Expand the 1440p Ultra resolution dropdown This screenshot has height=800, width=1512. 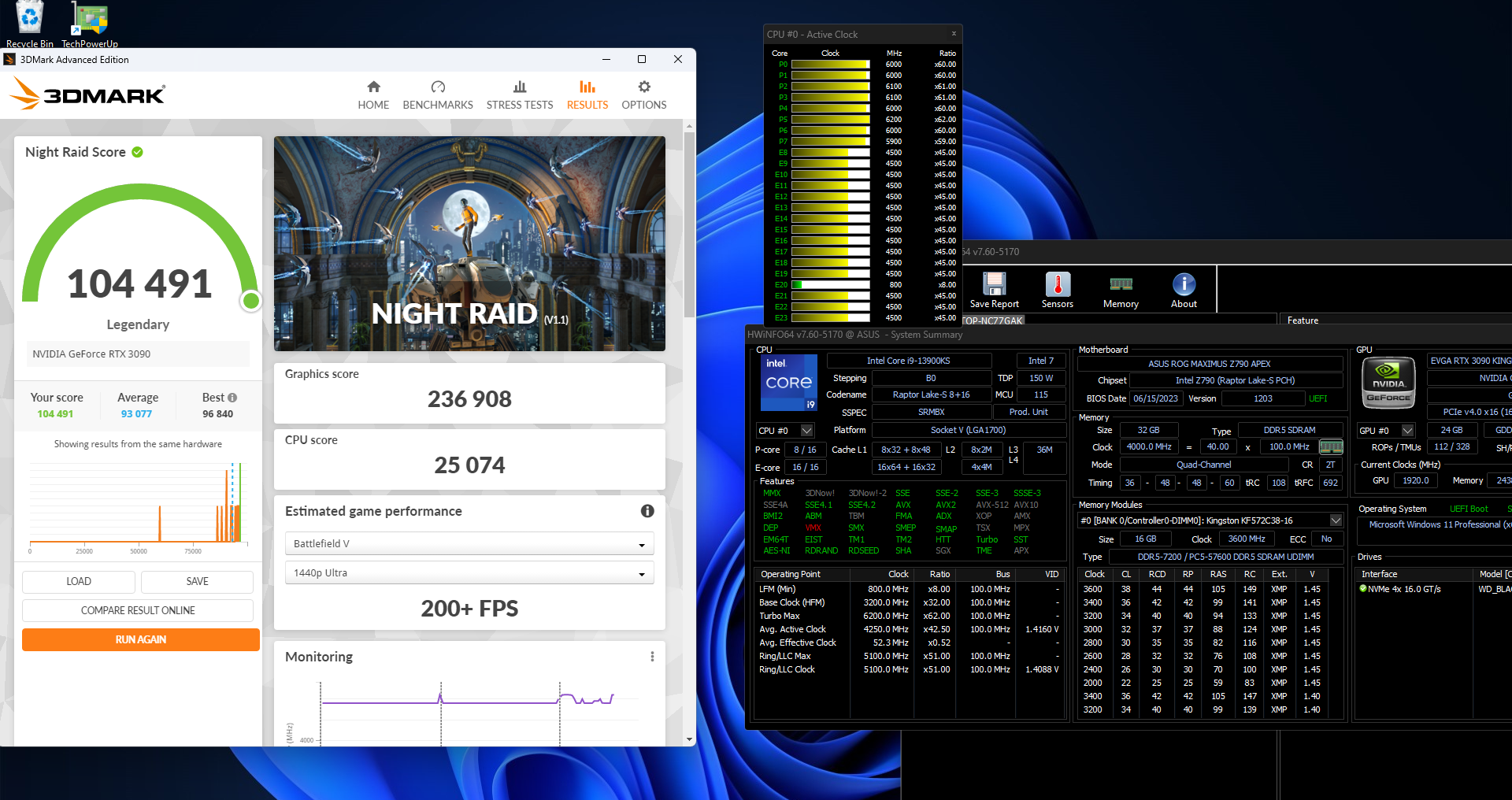[x=469, y=572]
